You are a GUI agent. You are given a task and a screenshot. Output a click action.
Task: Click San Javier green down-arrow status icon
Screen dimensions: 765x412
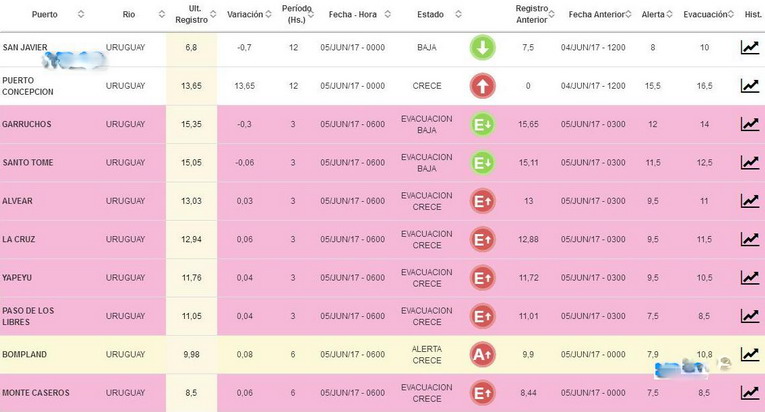coord(483,48)
